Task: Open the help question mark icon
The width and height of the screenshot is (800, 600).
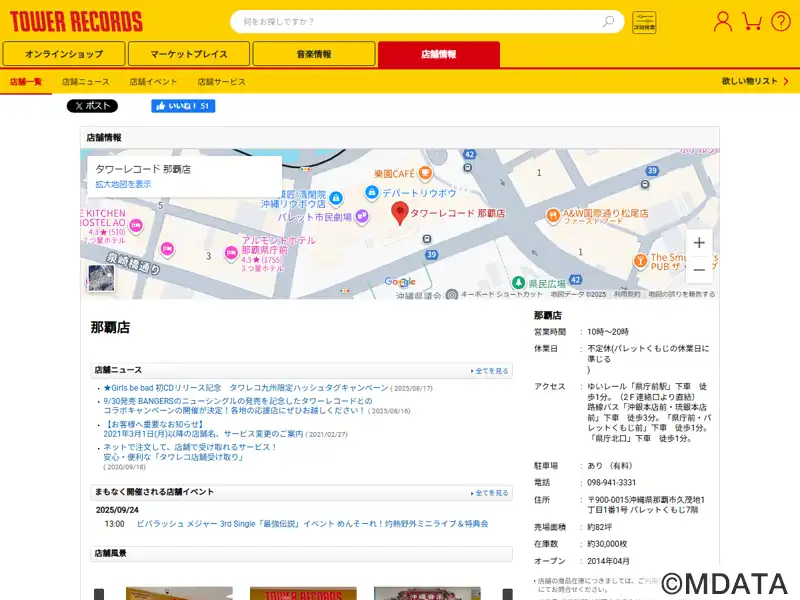Action: [781, 21]
